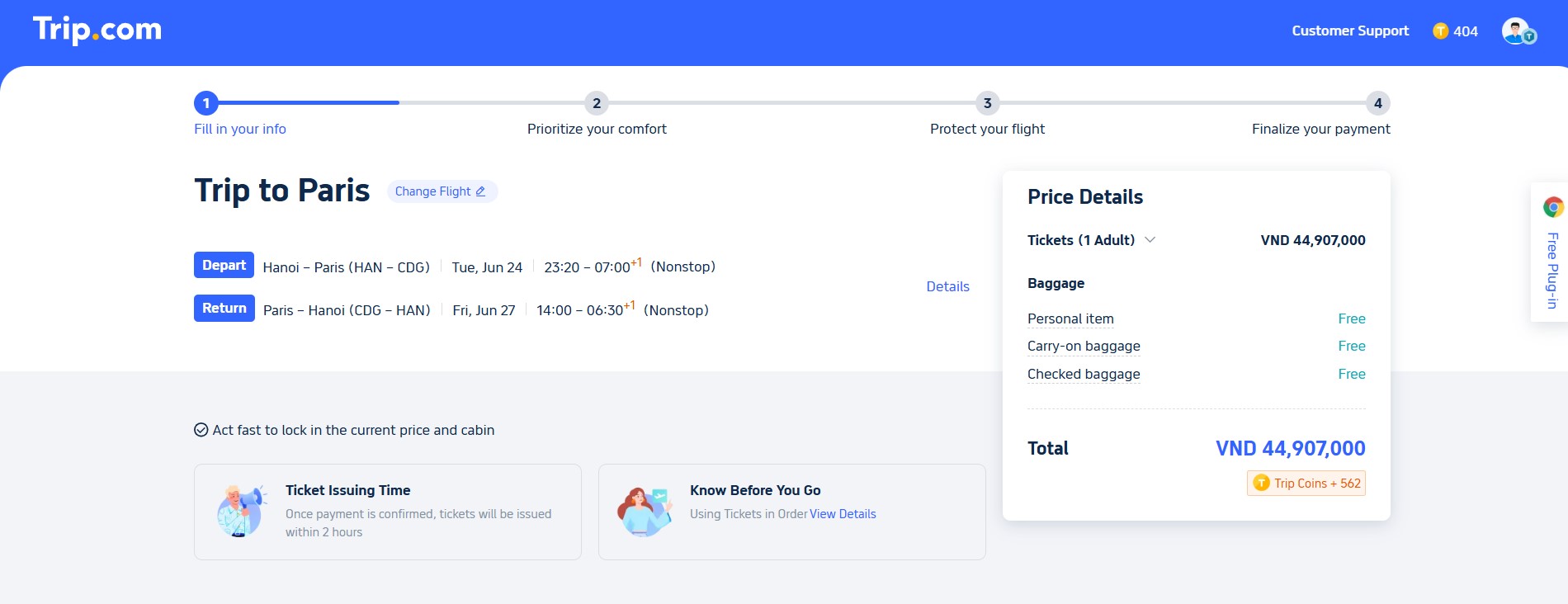This screenshot has width=1568, height=604.
Task: Click the Change Flight button
Action: click(442, 191)
